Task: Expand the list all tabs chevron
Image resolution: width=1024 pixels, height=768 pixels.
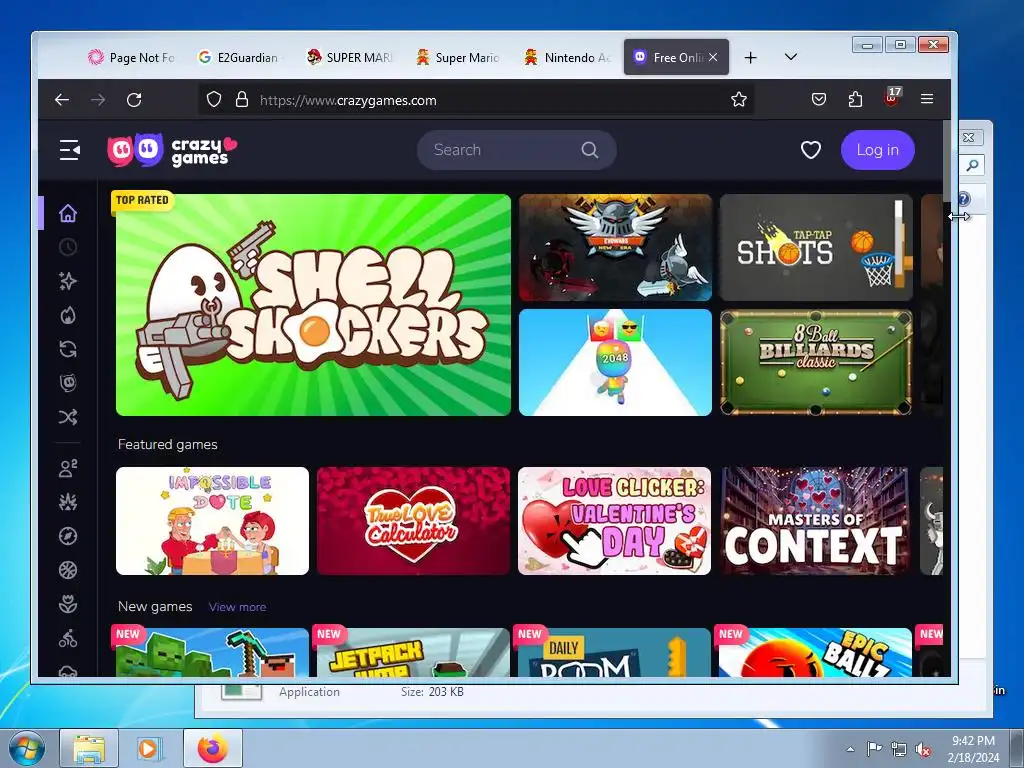Action: pyautogui.click(x=790, y=57)
